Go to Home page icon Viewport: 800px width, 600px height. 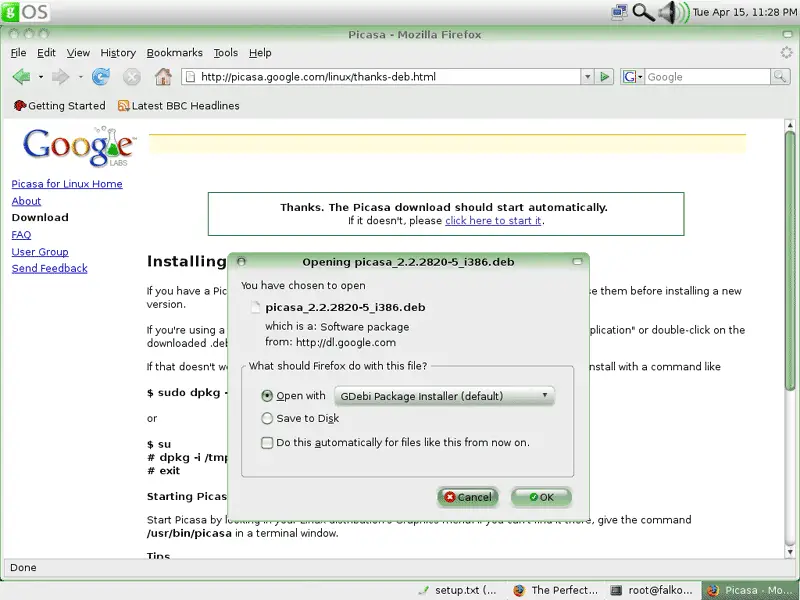pyautogui.click(x=163, y=77)
